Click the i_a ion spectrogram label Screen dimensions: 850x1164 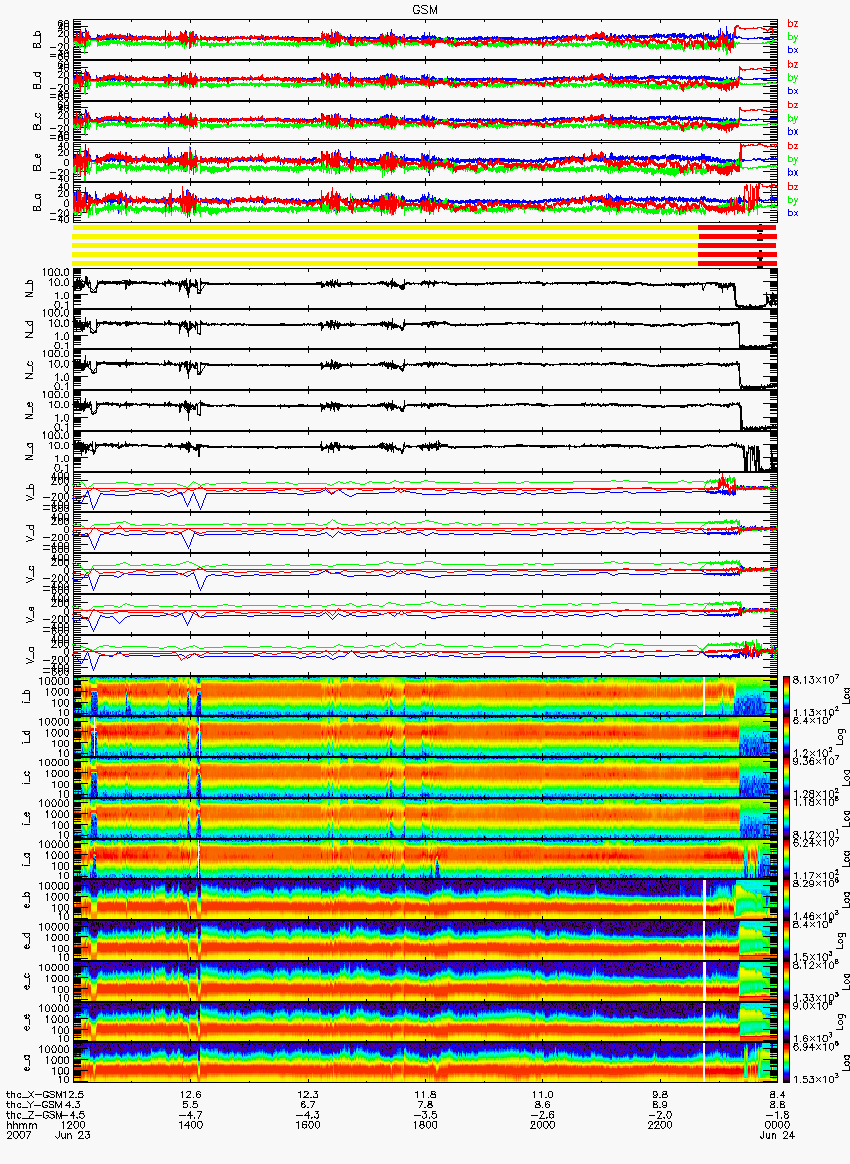[27, 860]
